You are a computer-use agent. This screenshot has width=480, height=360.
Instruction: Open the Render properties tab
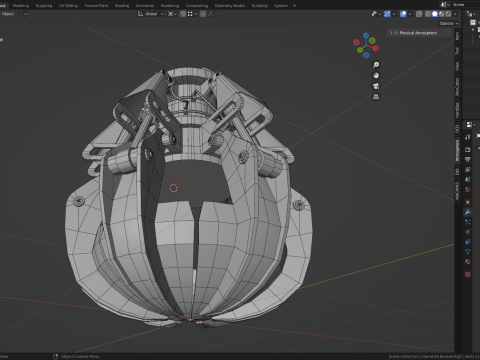pyautogui.click(x=468, y=149)
